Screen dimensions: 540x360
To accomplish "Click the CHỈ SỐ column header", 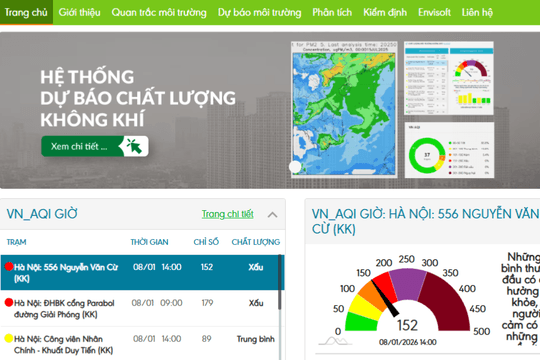I will click(x=206, y=242).
